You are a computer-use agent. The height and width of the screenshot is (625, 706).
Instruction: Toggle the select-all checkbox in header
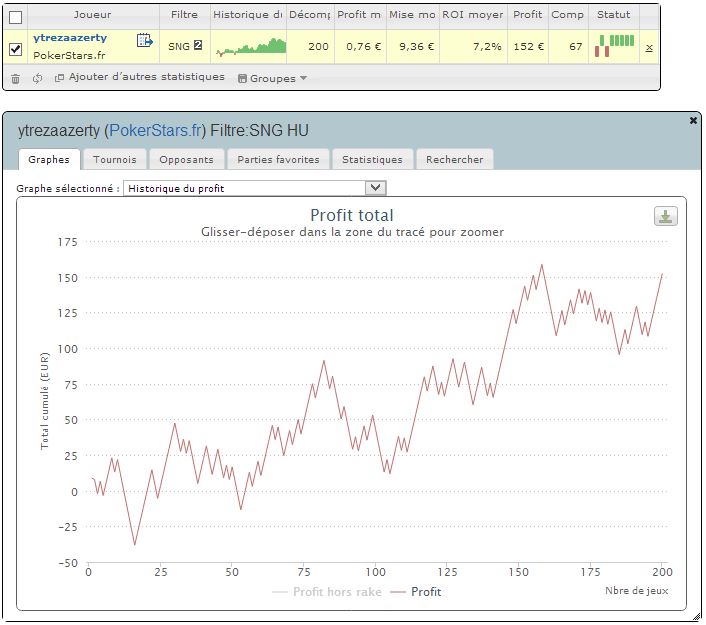tap(15, 18)
